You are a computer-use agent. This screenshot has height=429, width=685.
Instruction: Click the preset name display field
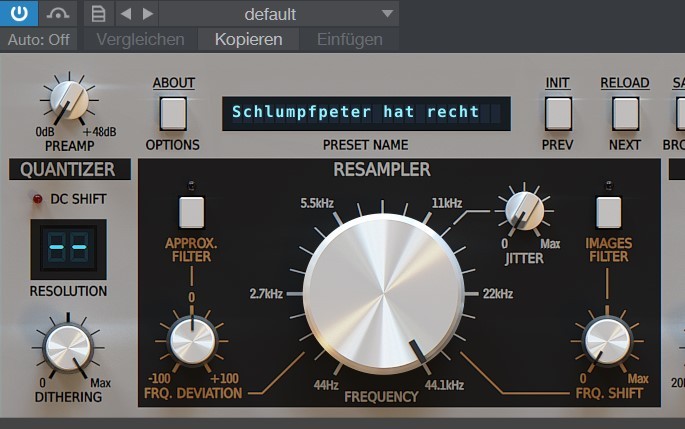pyautogui.click(x=366, y=113)
